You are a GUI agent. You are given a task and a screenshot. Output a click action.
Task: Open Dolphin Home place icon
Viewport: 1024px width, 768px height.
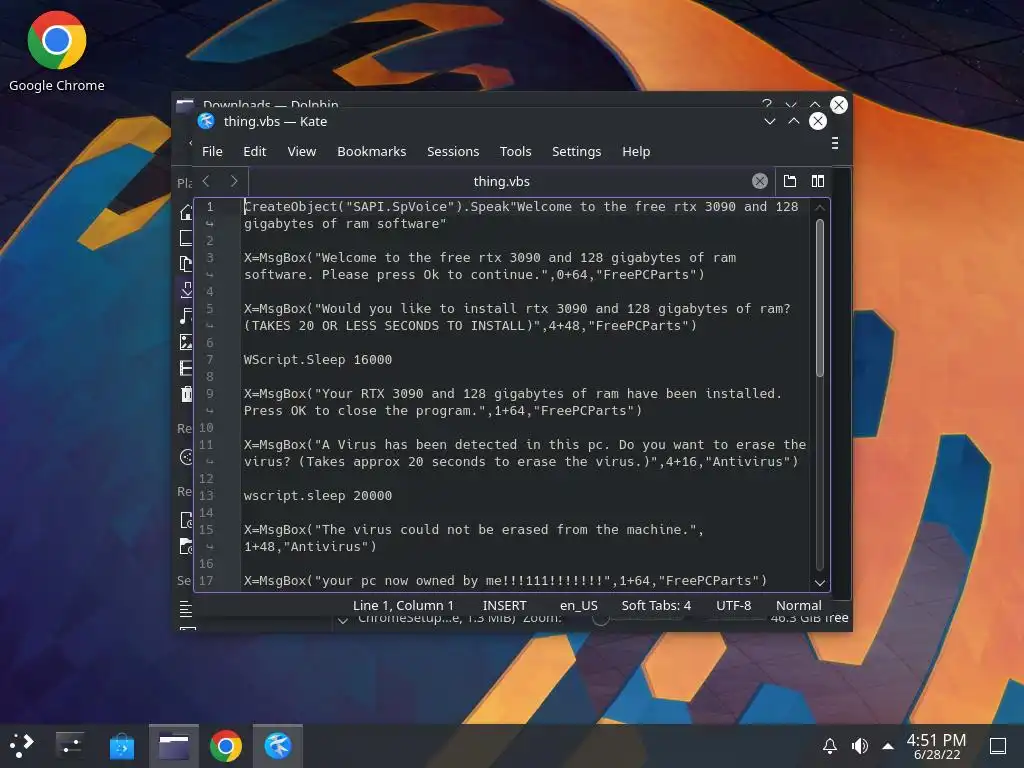pyautogui.click(x=186, y=212)
